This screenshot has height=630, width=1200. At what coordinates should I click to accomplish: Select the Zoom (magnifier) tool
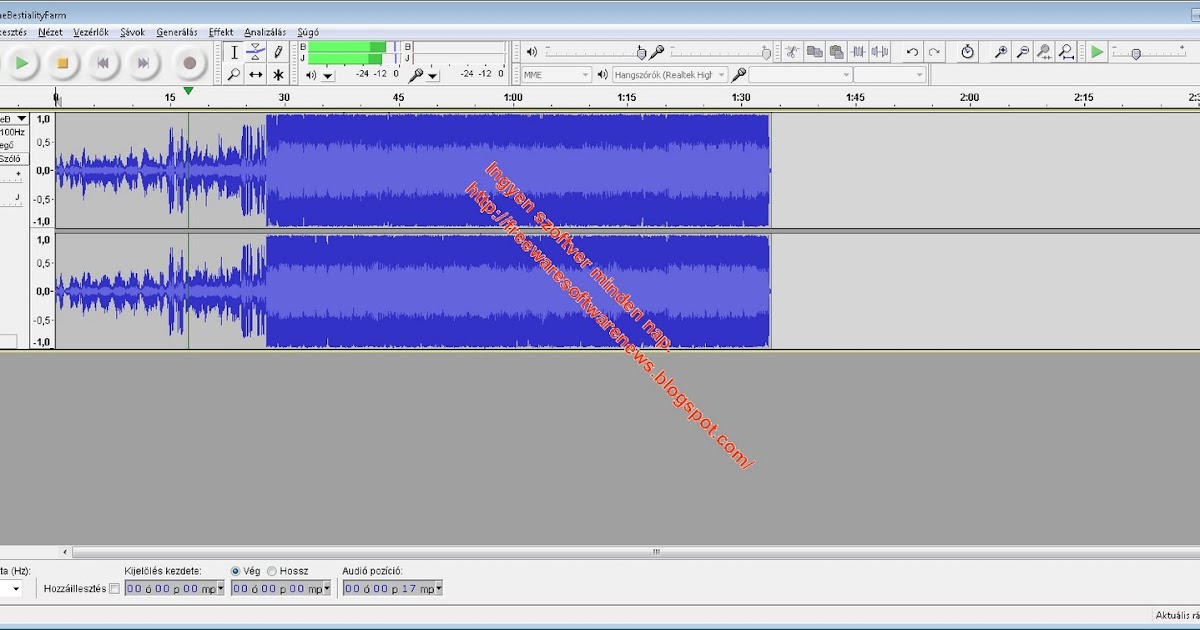(x=234, y=74)
